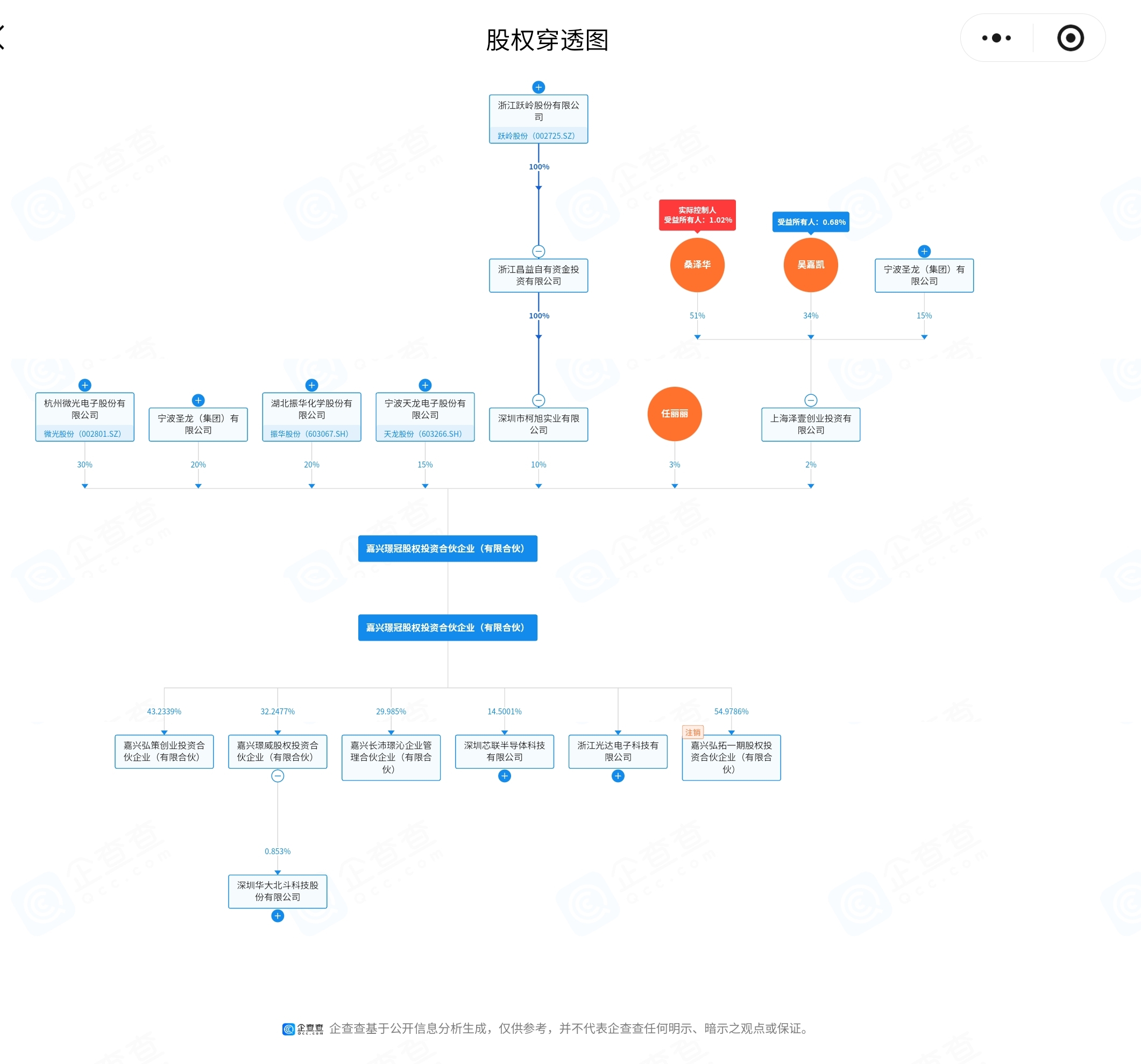Expand plus below 深圳华大北斗科技股份有限公司

pyautogui.click(x=277, y=916)
